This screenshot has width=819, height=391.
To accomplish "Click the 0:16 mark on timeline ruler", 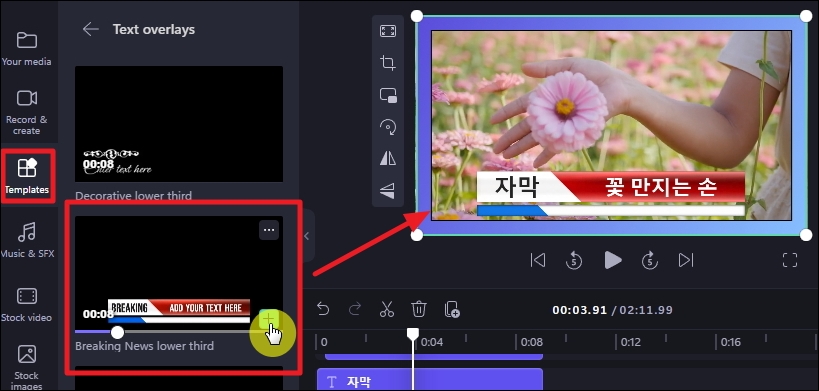I will pos(730,342).
